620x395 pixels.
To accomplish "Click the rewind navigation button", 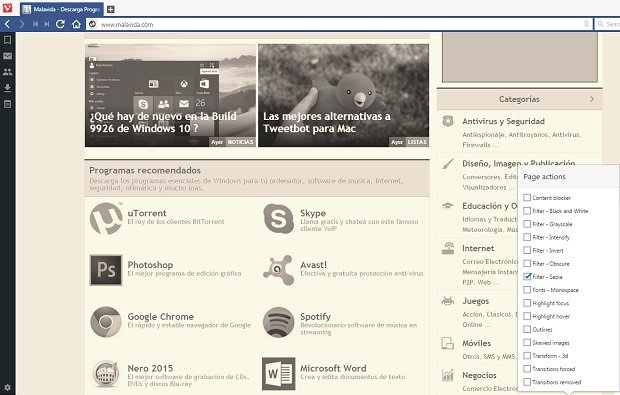I will click(35, 25).
